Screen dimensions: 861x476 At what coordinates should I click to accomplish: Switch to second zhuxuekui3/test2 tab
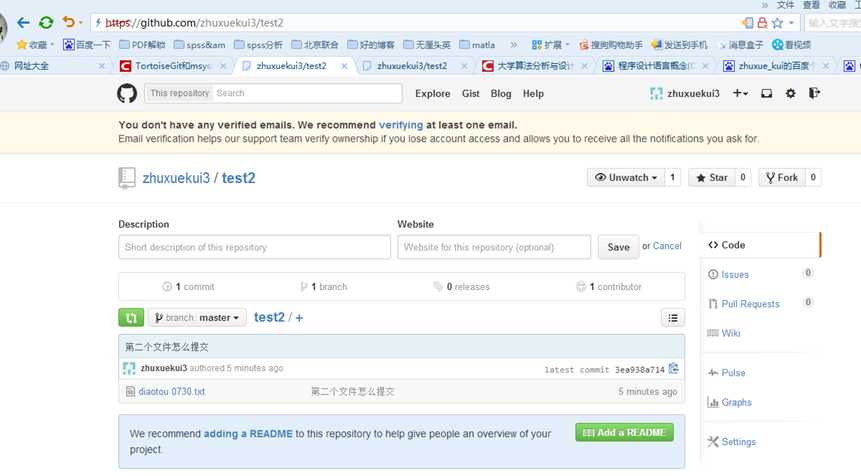pyautogui.click(x=412, y=66)
